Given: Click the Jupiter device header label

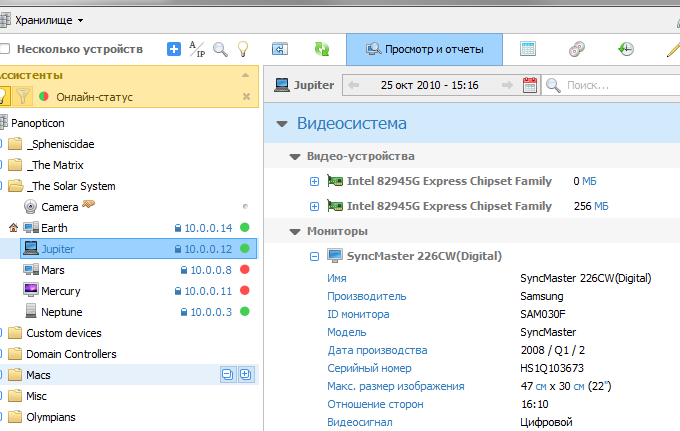Looking at the screenshot, I should click(314, 85).
